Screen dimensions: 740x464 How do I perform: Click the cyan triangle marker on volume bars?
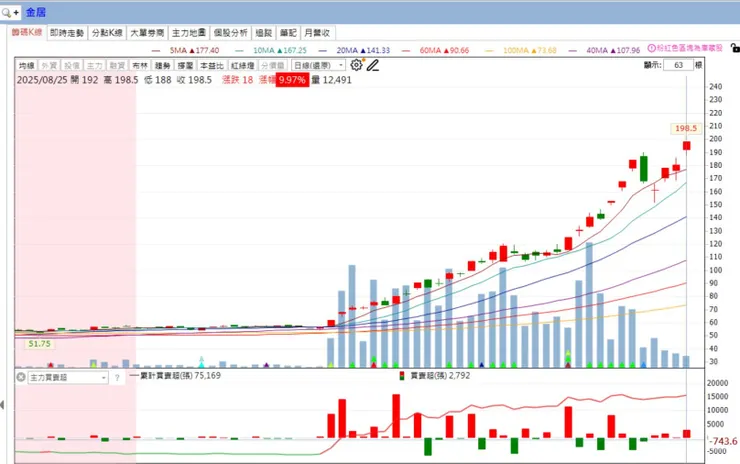202,364
